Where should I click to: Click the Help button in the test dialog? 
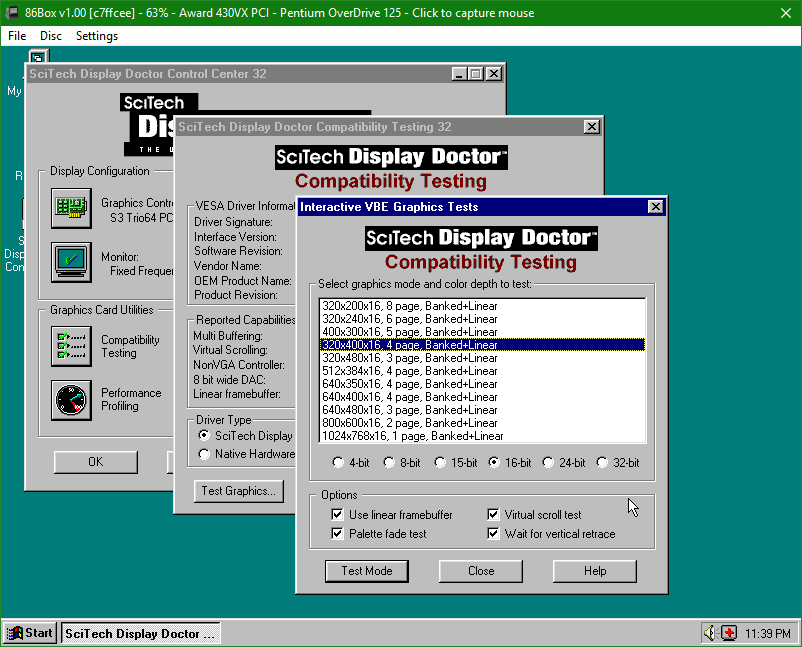[x=594, y=571]
